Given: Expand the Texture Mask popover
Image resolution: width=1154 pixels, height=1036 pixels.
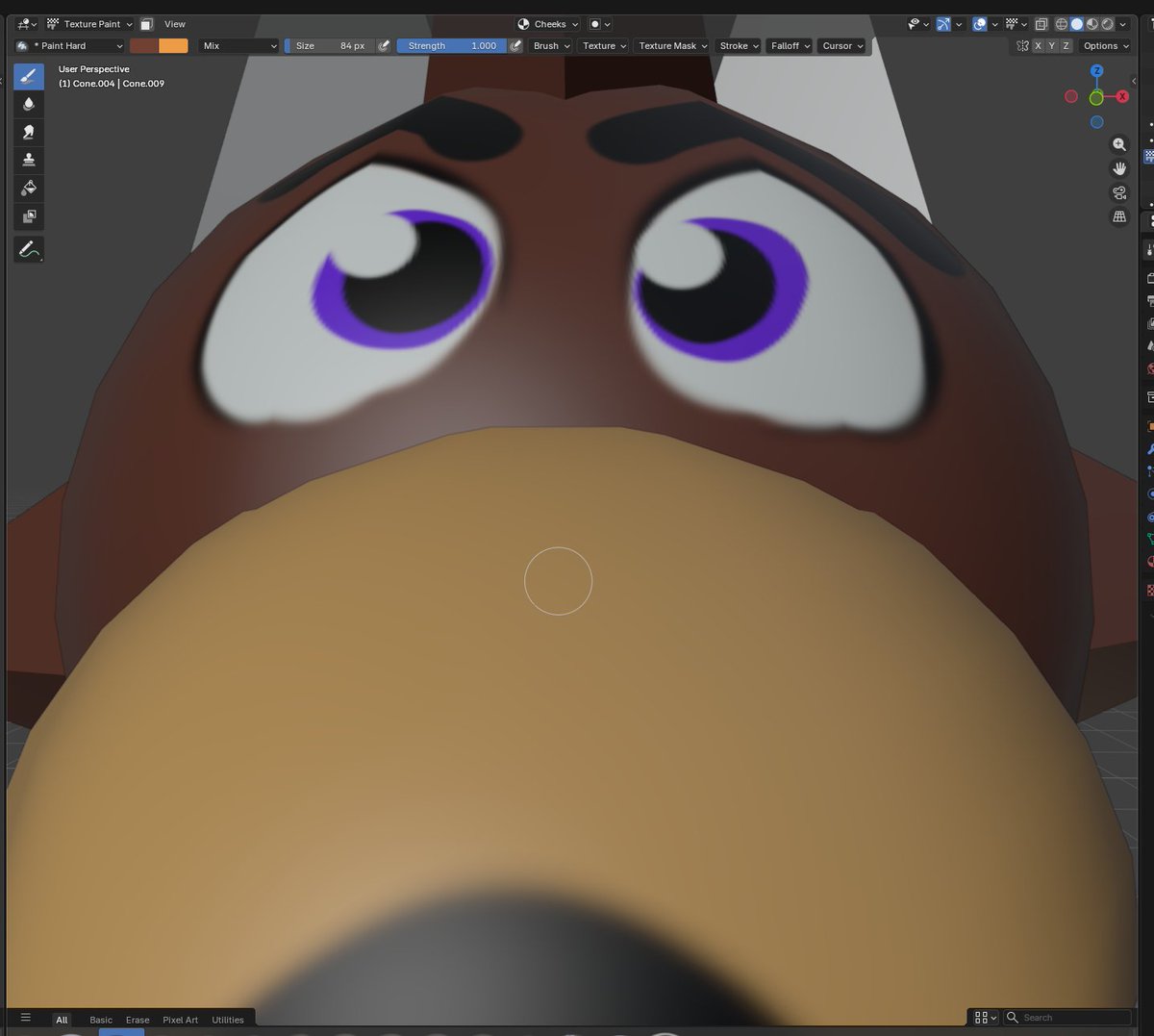Looking at the screenshot, I should point(673,45).
